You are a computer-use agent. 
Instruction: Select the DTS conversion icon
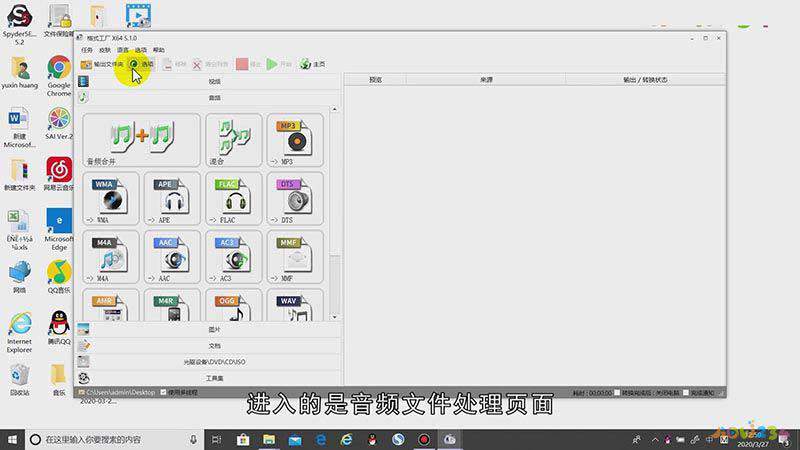[x=294, y=198]
